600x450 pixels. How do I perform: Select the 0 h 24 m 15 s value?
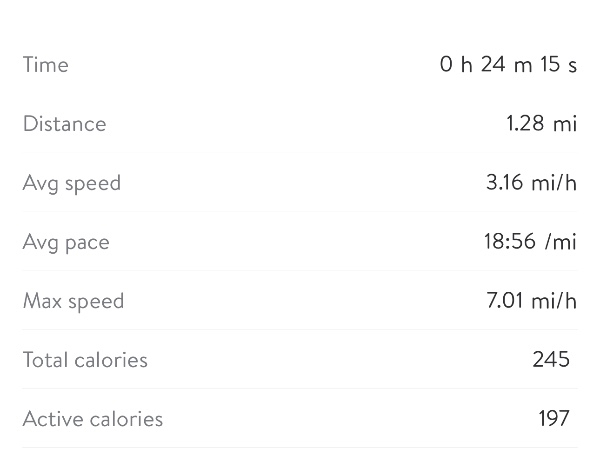(508, 65)
